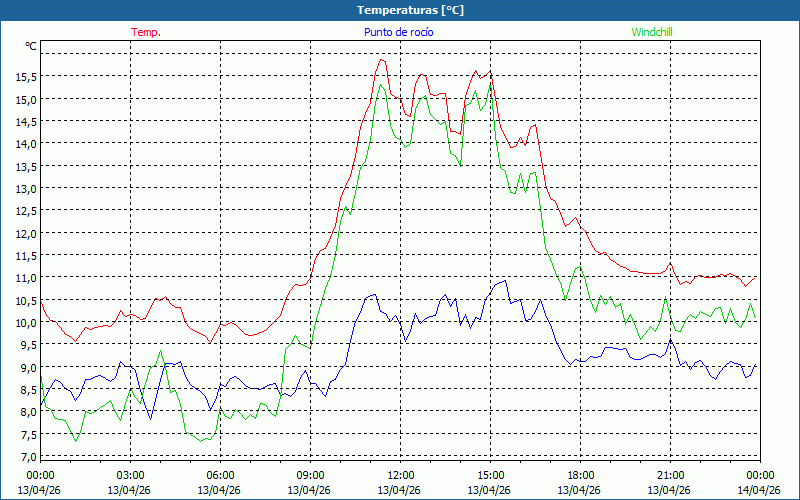This screenshot has width=800, height=500.
Task: Click the 12,0 y-axis label
Action: point(26,233)
